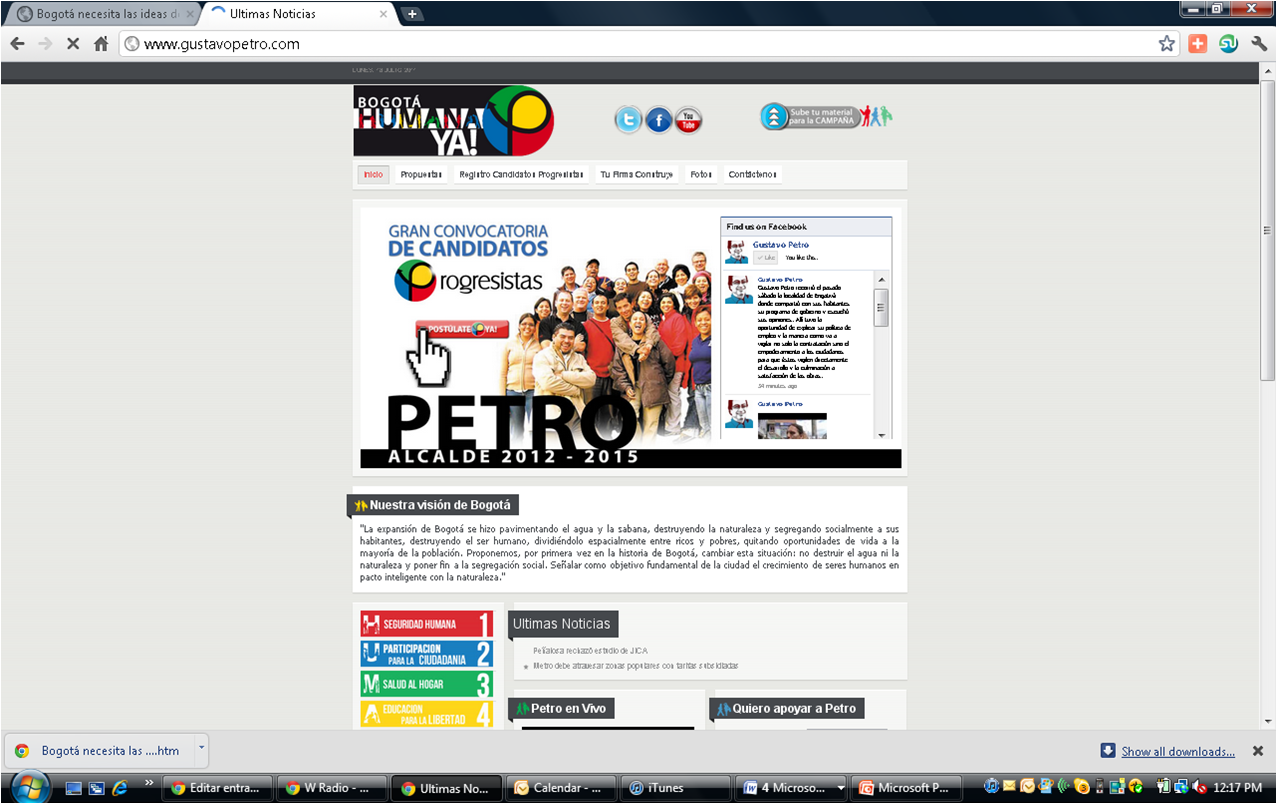Screen dimensions: 1277x804
Task: Open Chrome wrench settings menu
Action: coord(1259,44)
